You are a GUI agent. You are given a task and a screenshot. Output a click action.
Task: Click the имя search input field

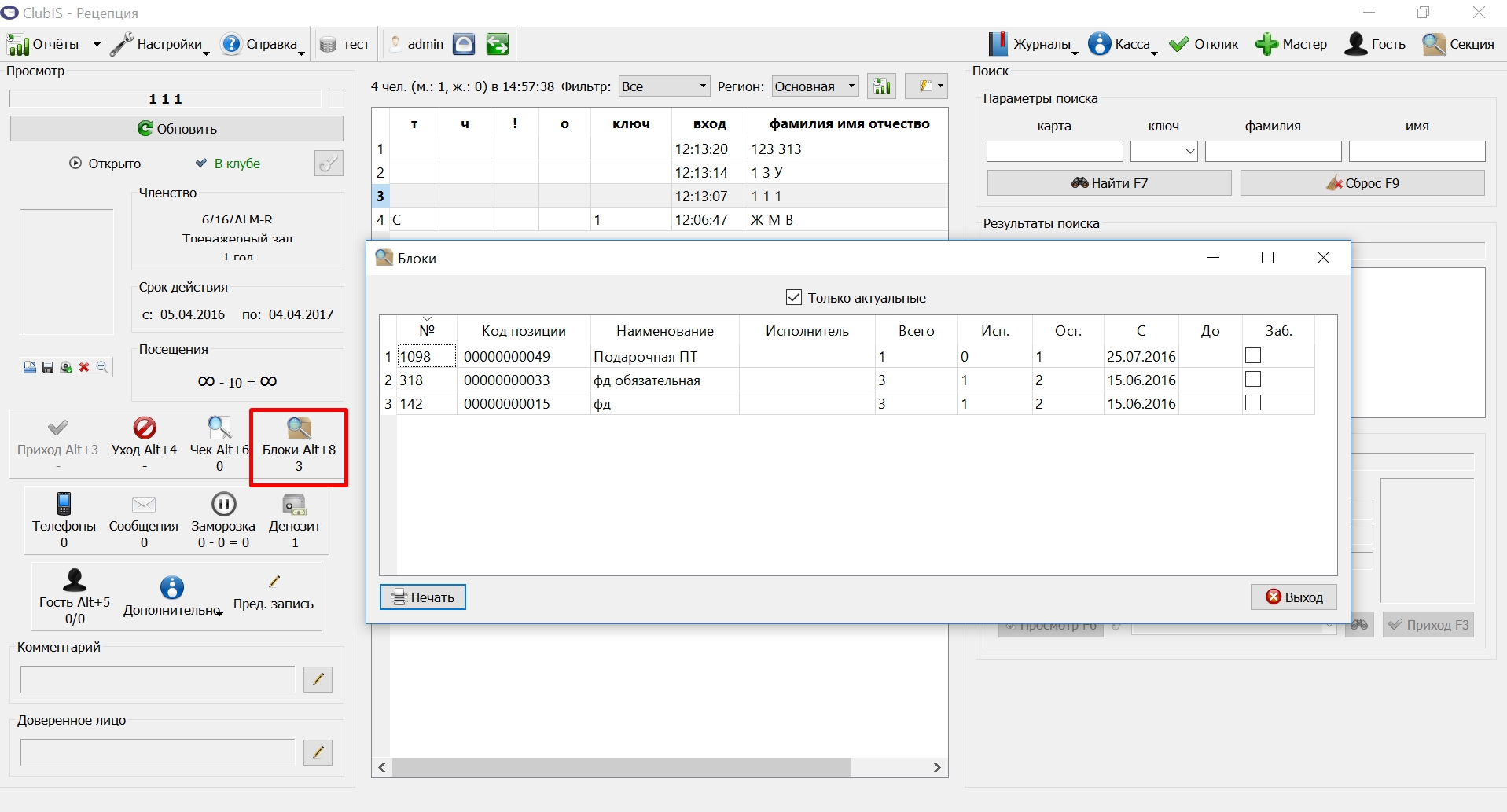(x=1417, y=151)
